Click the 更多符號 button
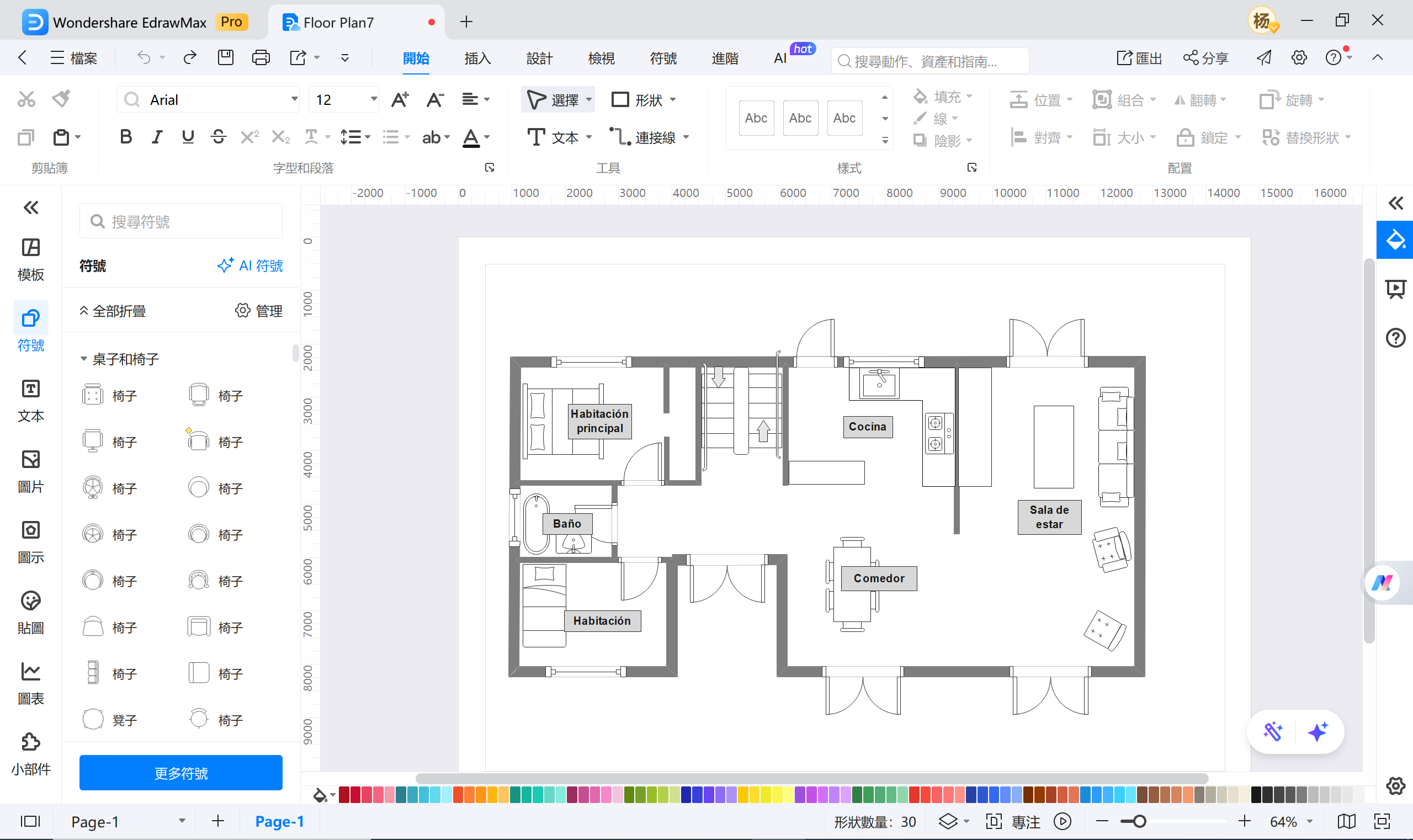Image resolution: width=1413 pixels, height=840 pixels. (180, 772)
